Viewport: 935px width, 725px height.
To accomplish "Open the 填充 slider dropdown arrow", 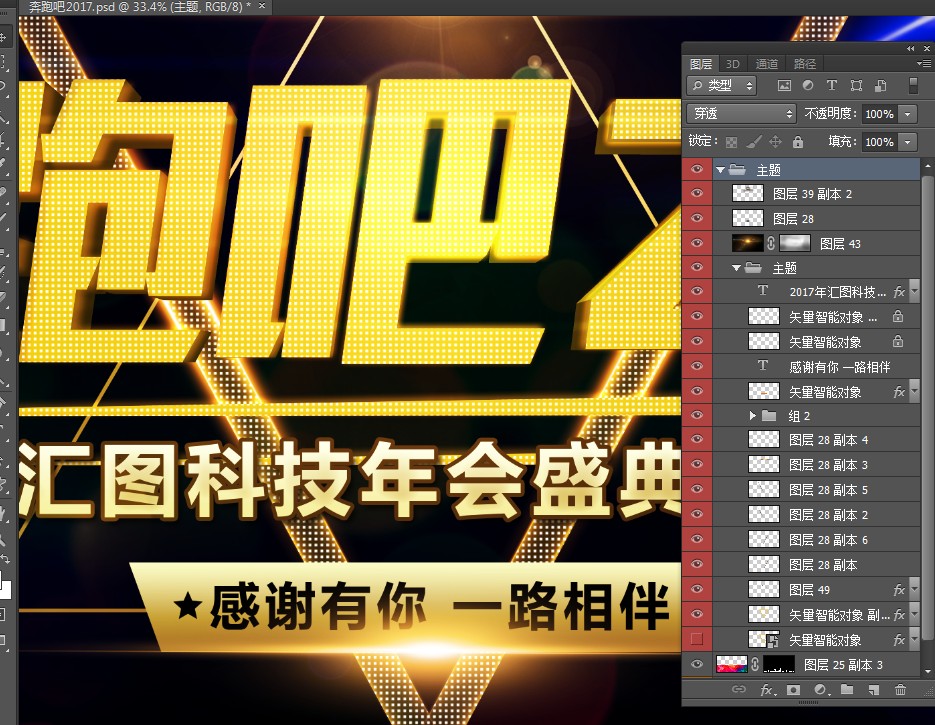I will click(x=908, y=142).
